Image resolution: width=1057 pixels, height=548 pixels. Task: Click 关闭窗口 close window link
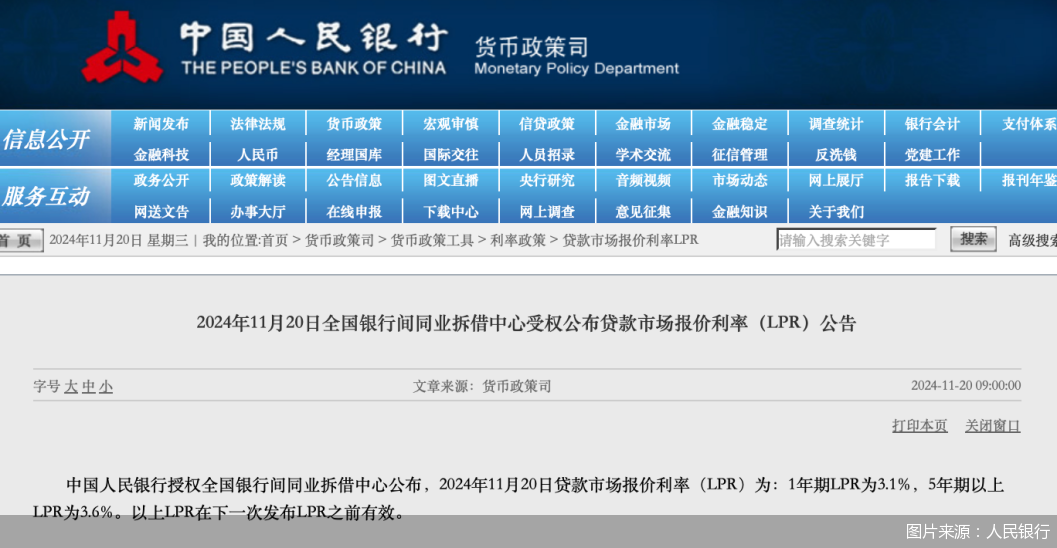pyautogui.click(x=992, y=425)
